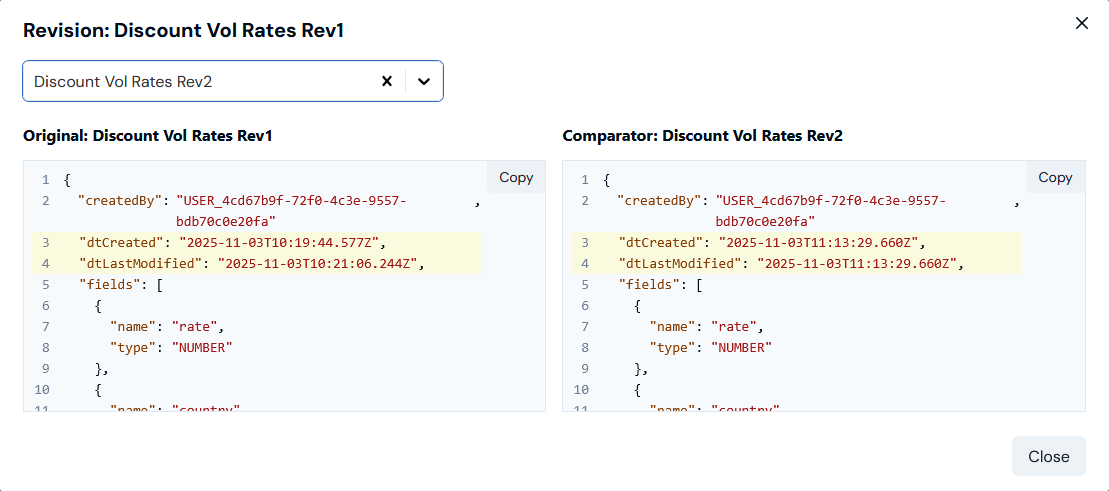This screenshot has width=1109, height=491.
Task: Expand the comparator revision dropdown chevron
Action: point(424,81)
